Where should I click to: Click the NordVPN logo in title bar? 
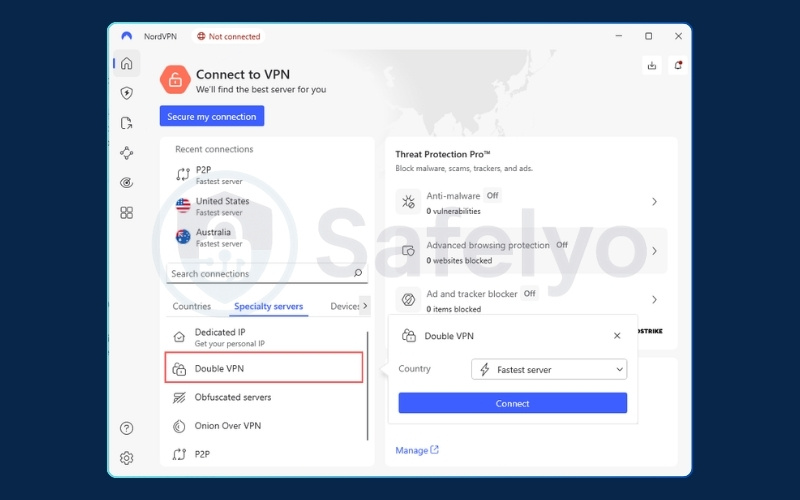tap(127, 36)
